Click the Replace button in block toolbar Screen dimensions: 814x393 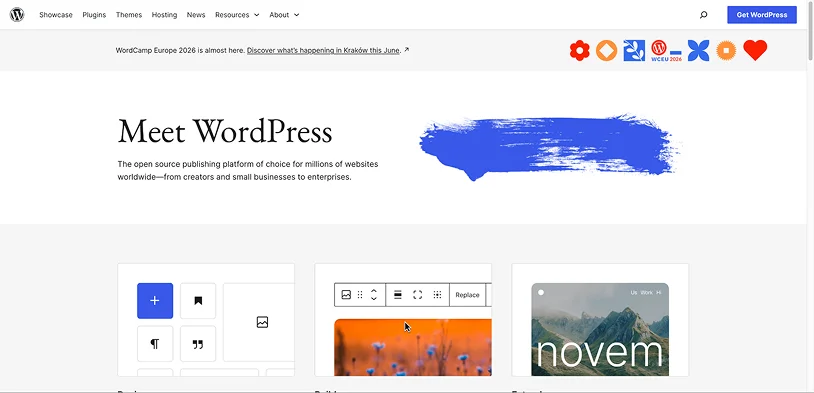[x=467, y=295]
